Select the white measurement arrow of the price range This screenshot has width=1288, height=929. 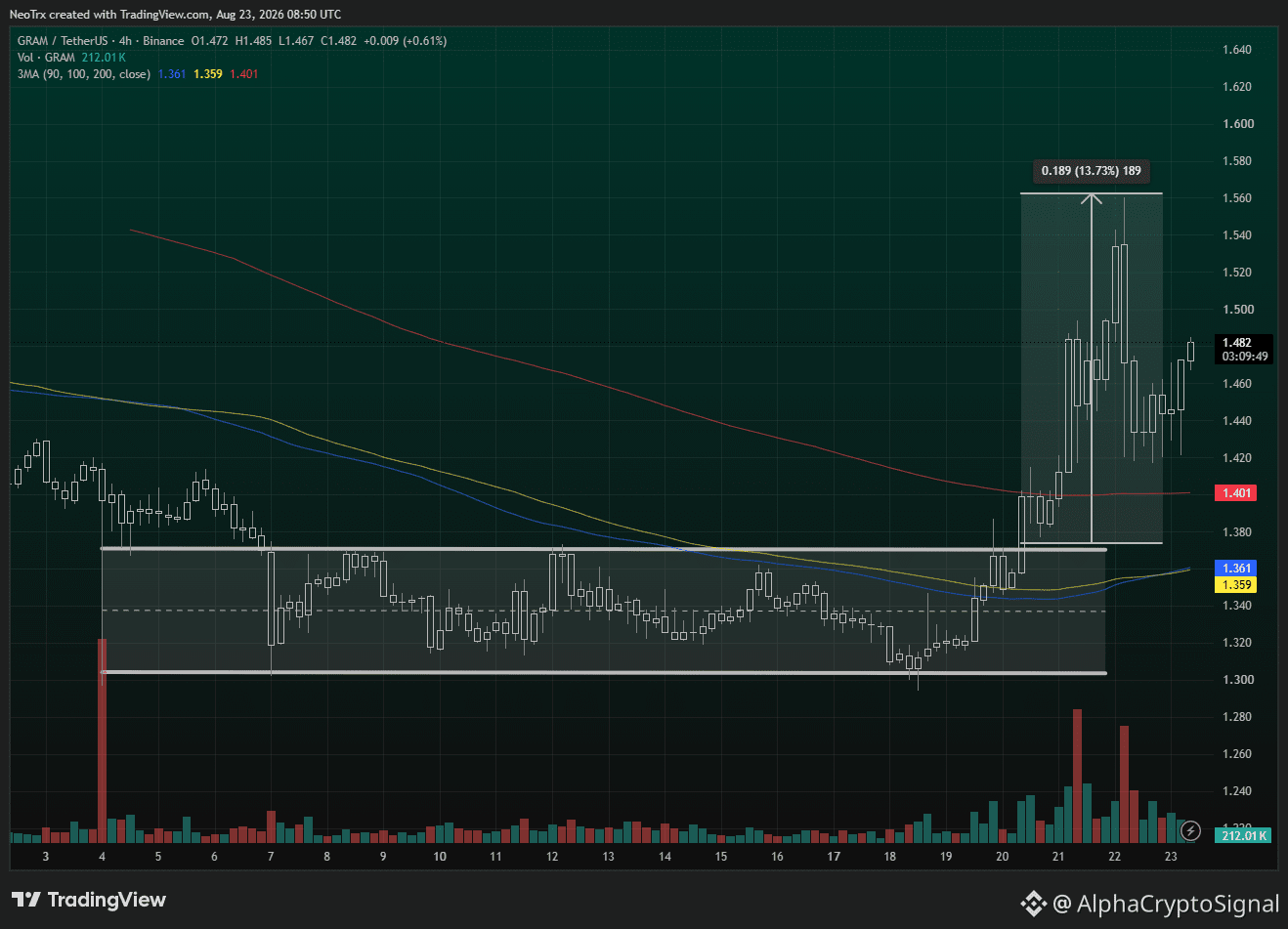click(1092, 368)
